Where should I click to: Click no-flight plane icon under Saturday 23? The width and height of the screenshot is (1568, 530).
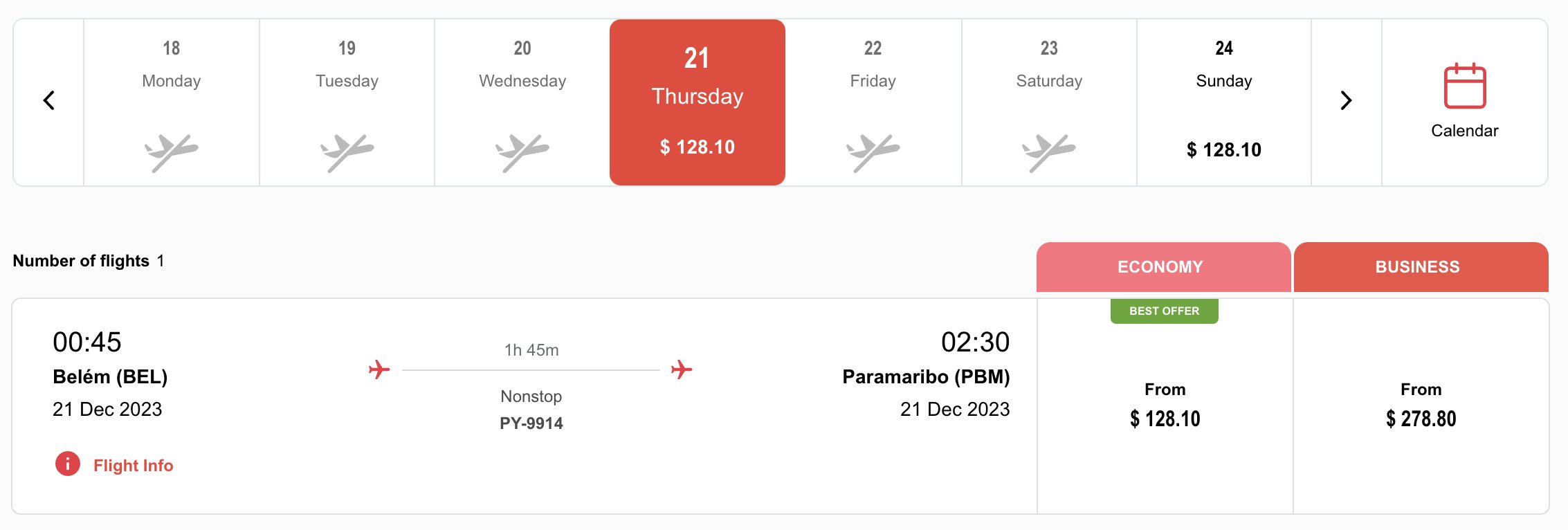coord(1049,152)
